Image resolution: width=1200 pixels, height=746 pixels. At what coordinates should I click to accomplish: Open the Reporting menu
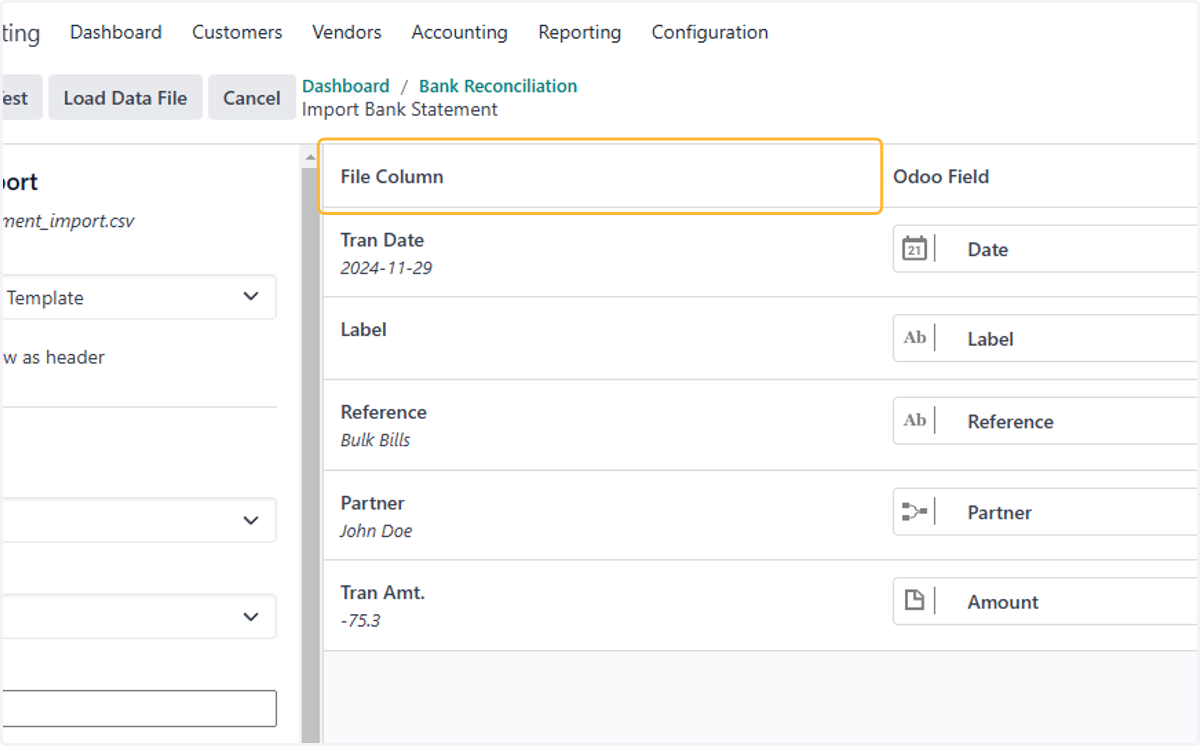coord(580,32)
